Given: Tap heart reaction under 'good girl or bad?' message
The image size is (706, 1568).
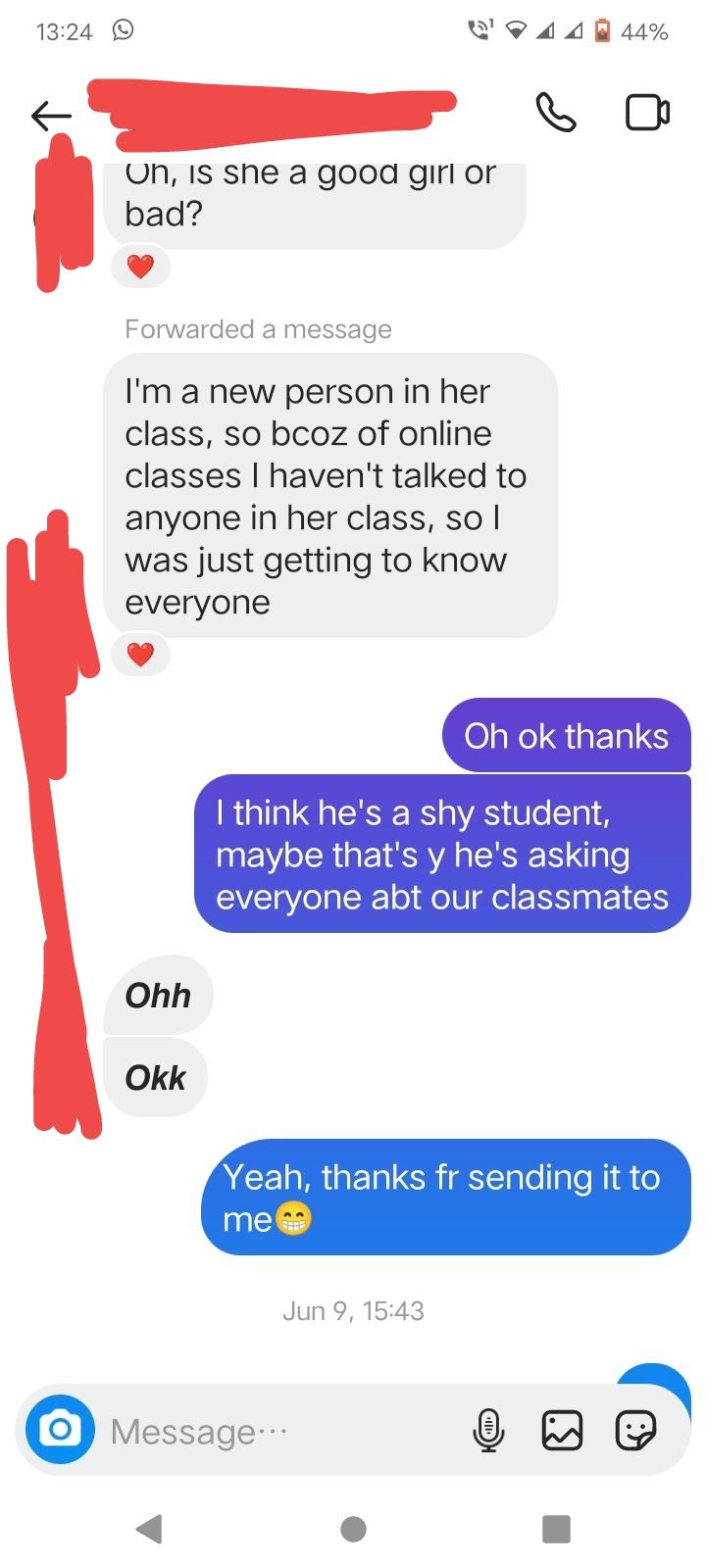Looking at the screenshot, I should coord(140,267).
